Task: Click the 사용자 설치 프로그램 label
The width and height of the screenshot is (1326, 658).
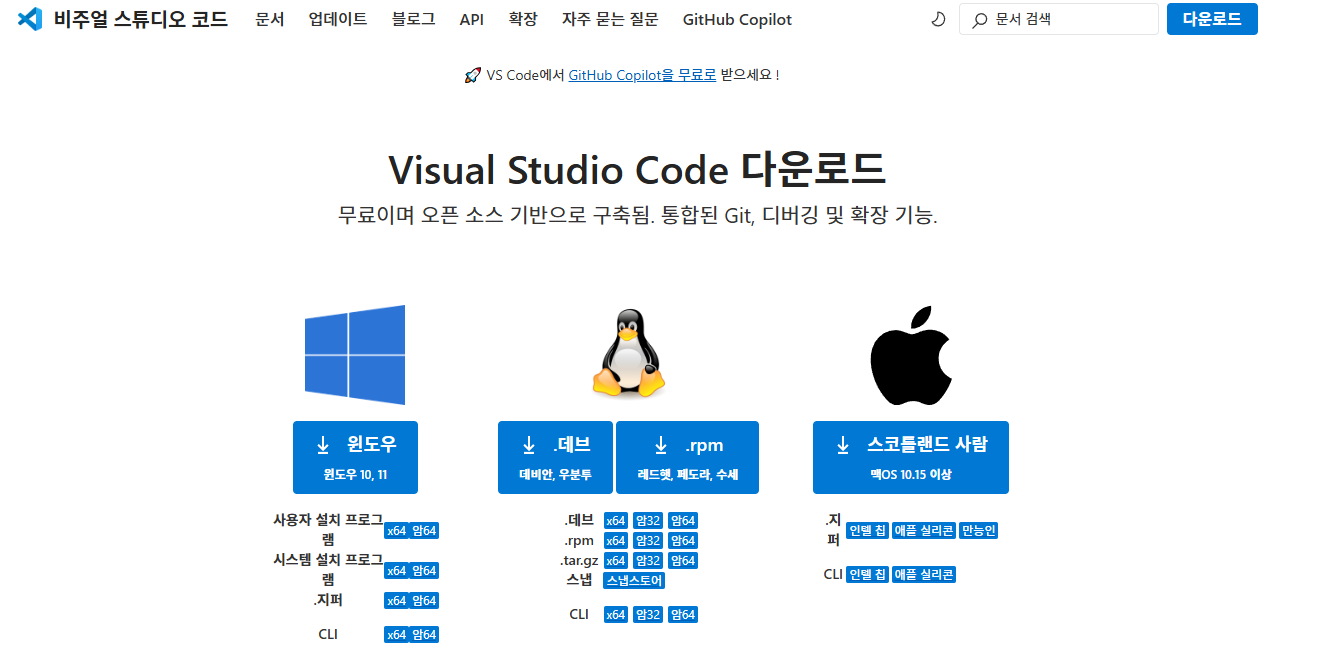Action: tap(328, 529)
